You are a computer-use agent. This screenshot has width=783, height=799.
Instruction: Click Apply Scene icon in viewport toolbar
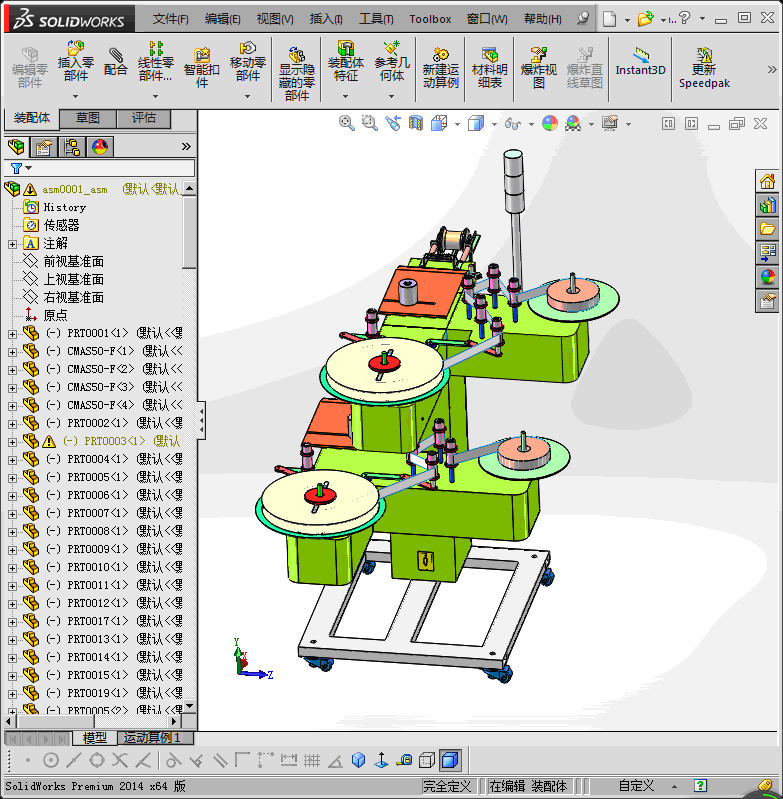[573, 123]
